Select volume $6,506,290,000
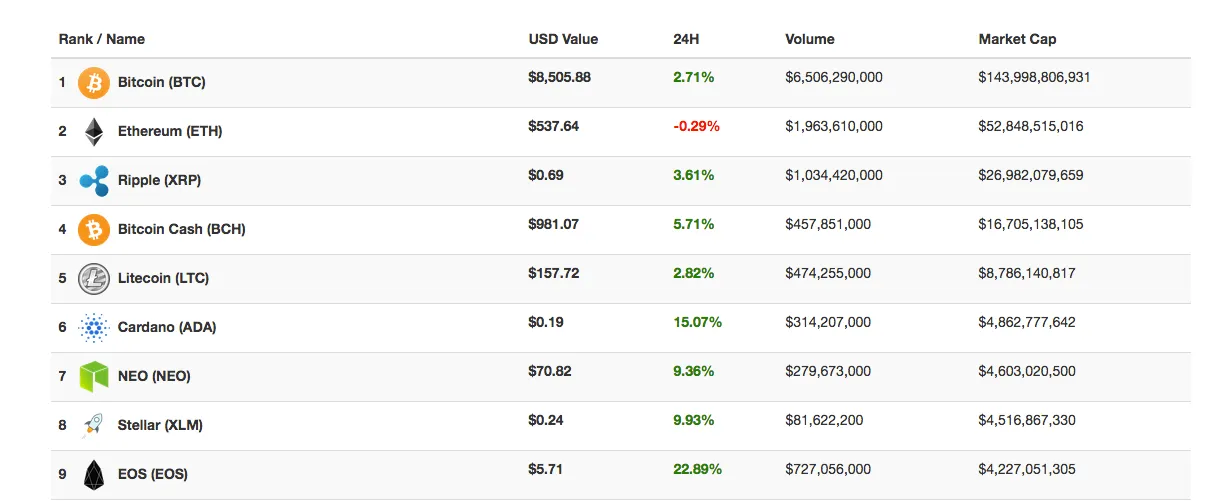 (x=834, y=77)
